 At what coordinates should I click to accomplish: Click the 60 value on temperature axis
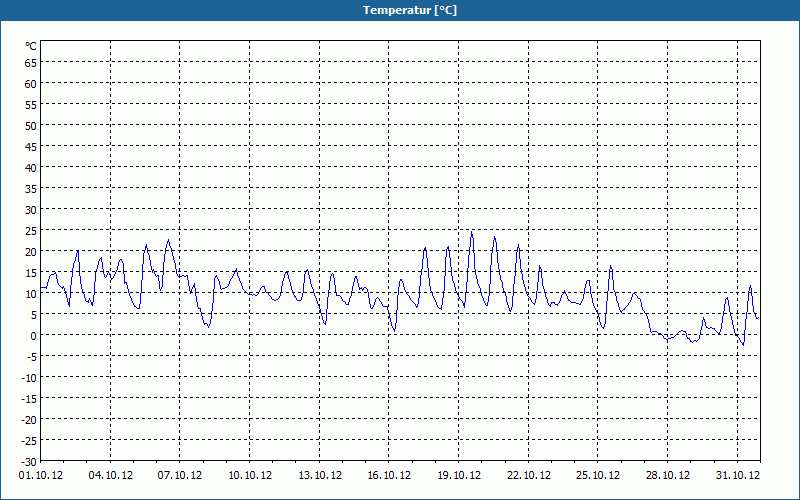coord(31,84)
